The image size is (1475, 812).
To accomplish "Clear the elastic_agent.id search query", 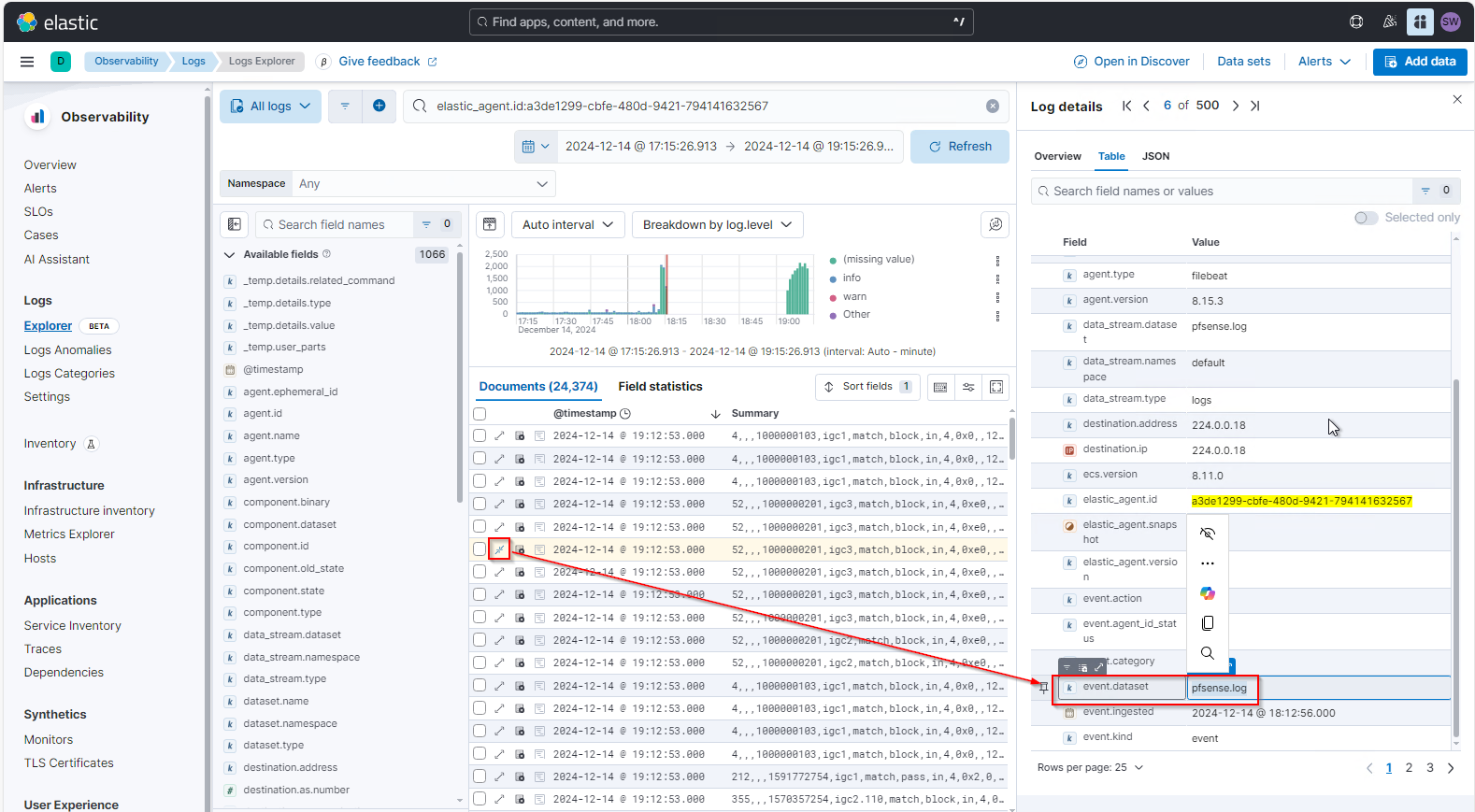I will (993, 107).
